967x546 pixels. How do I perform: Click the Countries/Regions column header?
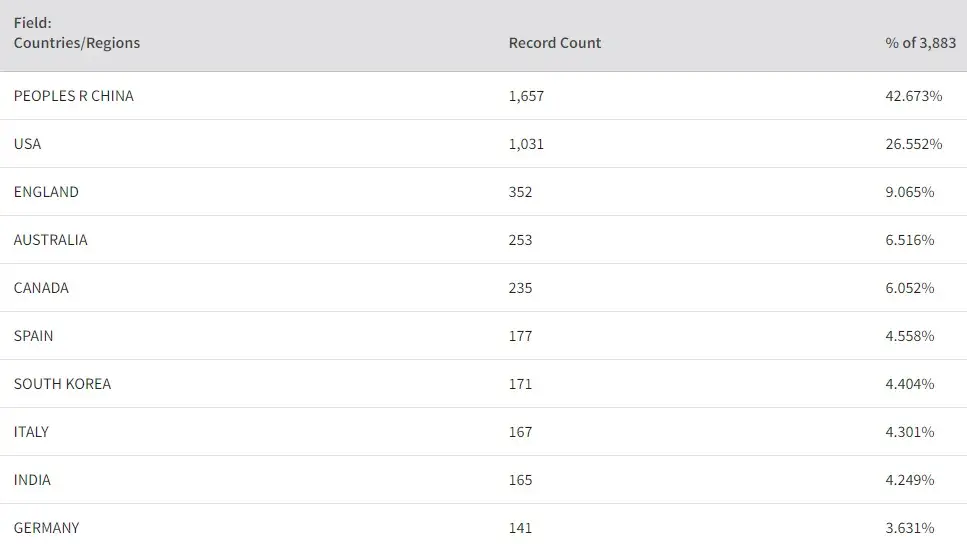[x=77, y=43]
